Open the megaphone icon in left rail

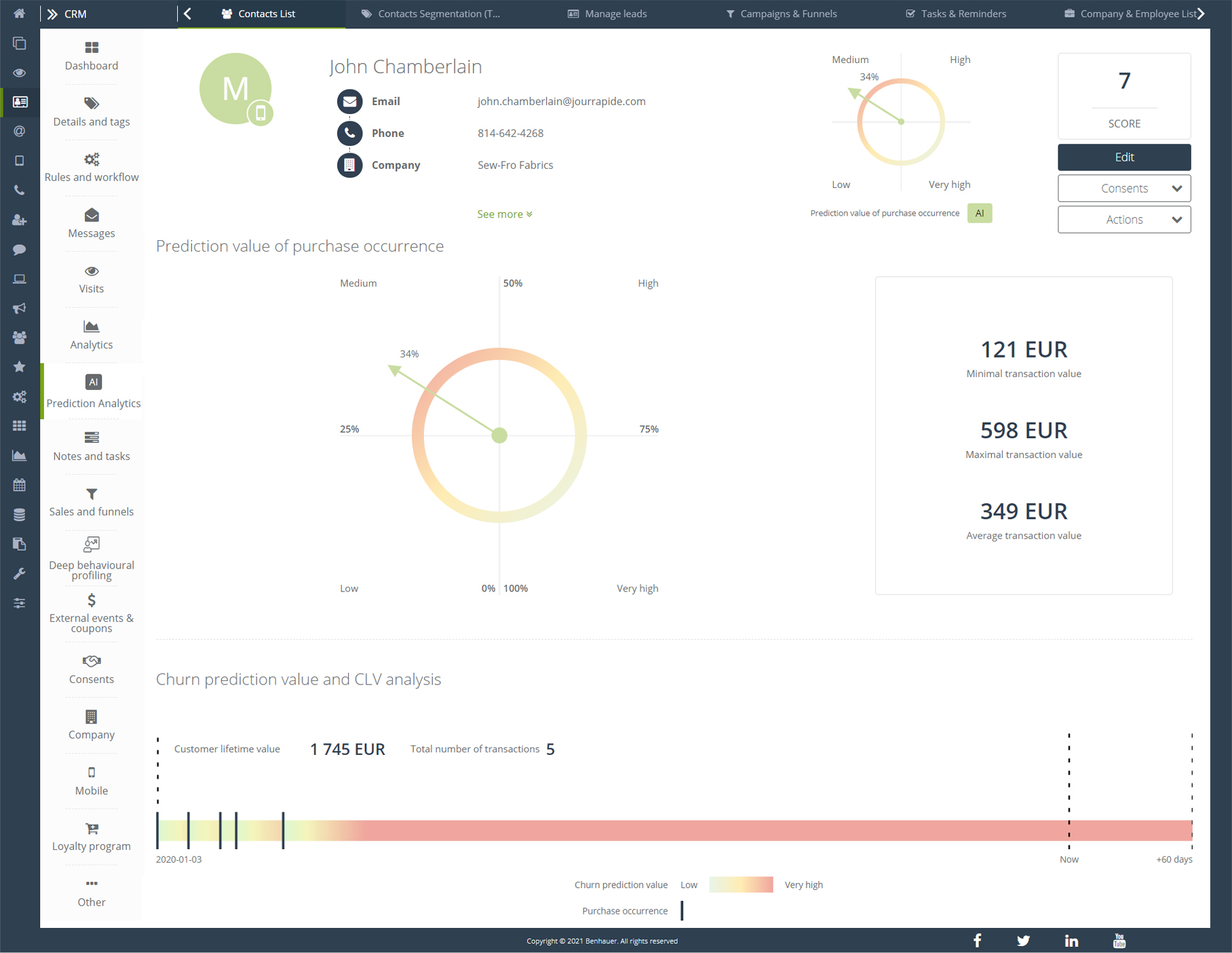point(20,308)
